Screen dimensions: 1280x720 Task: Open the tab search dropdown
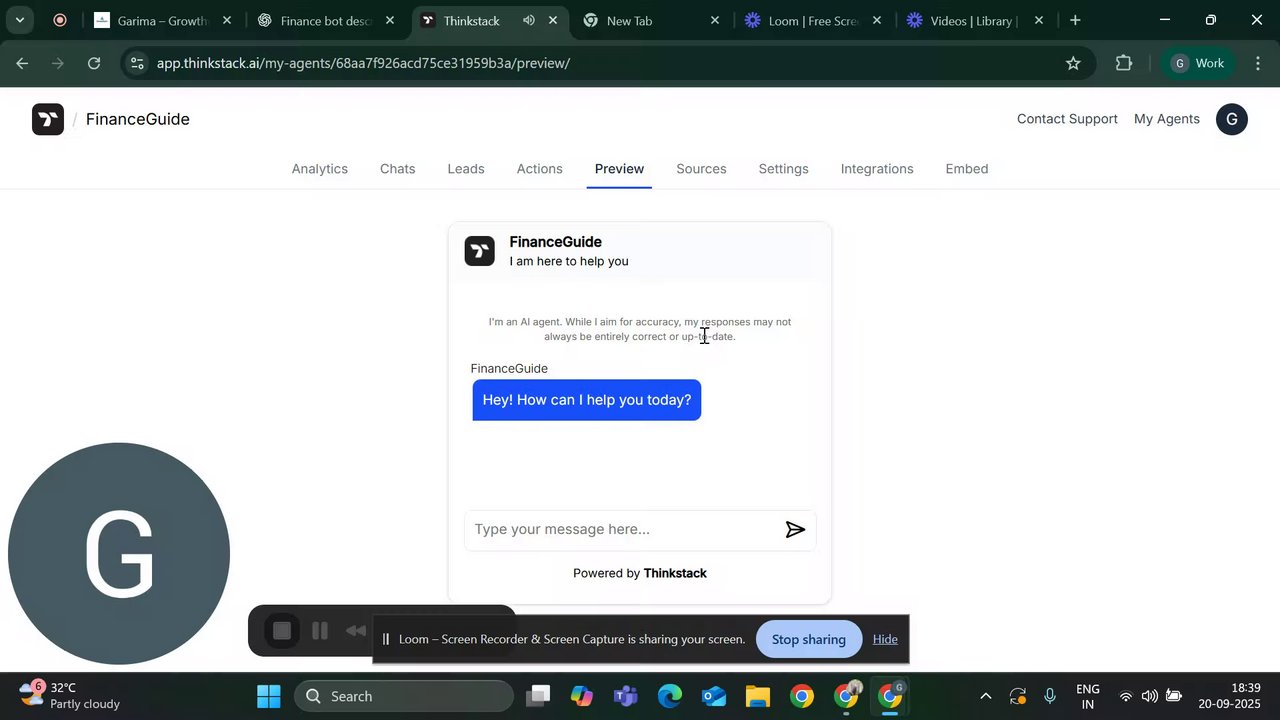pyautogui.click(x=19, y=20)
